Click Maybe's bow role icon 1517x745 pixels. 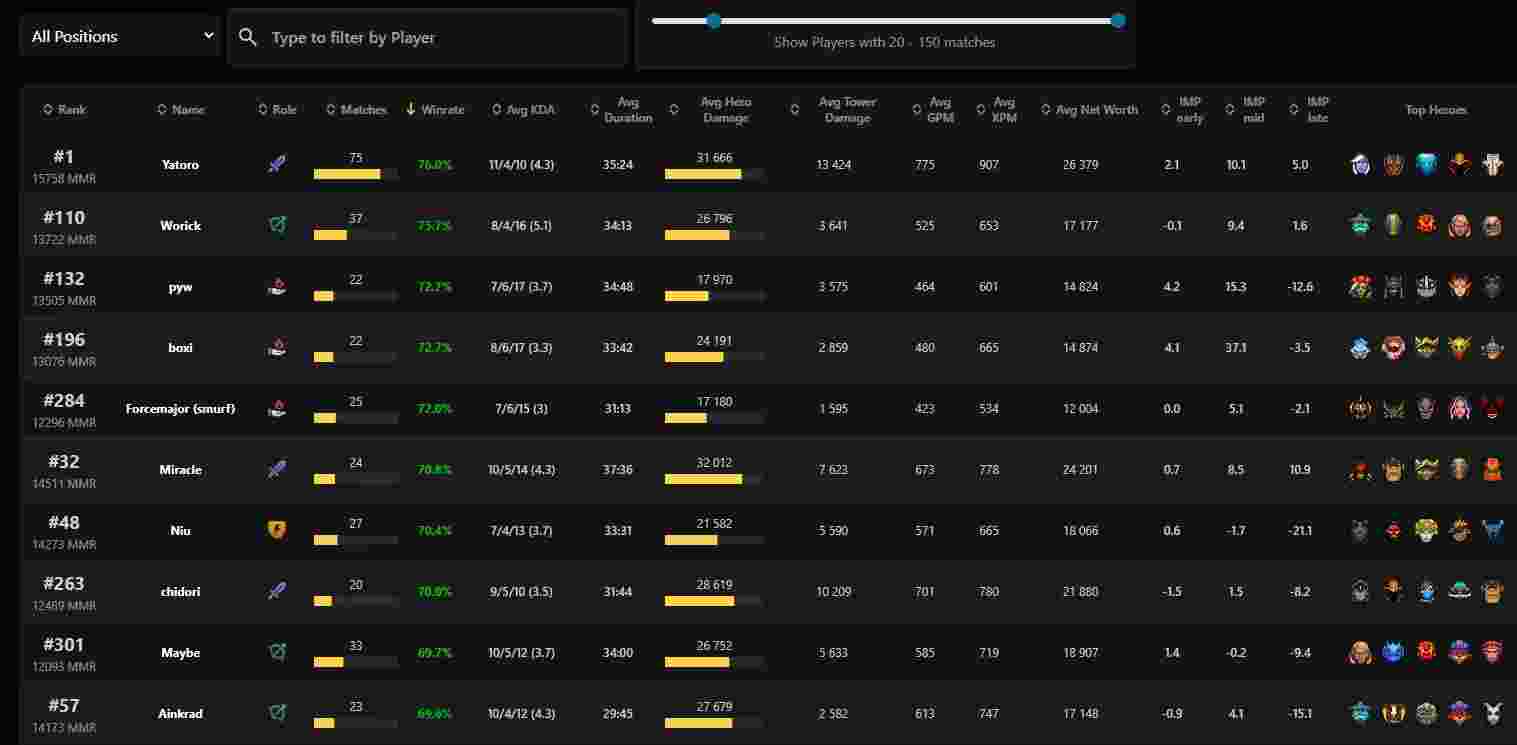coord(277,652)
